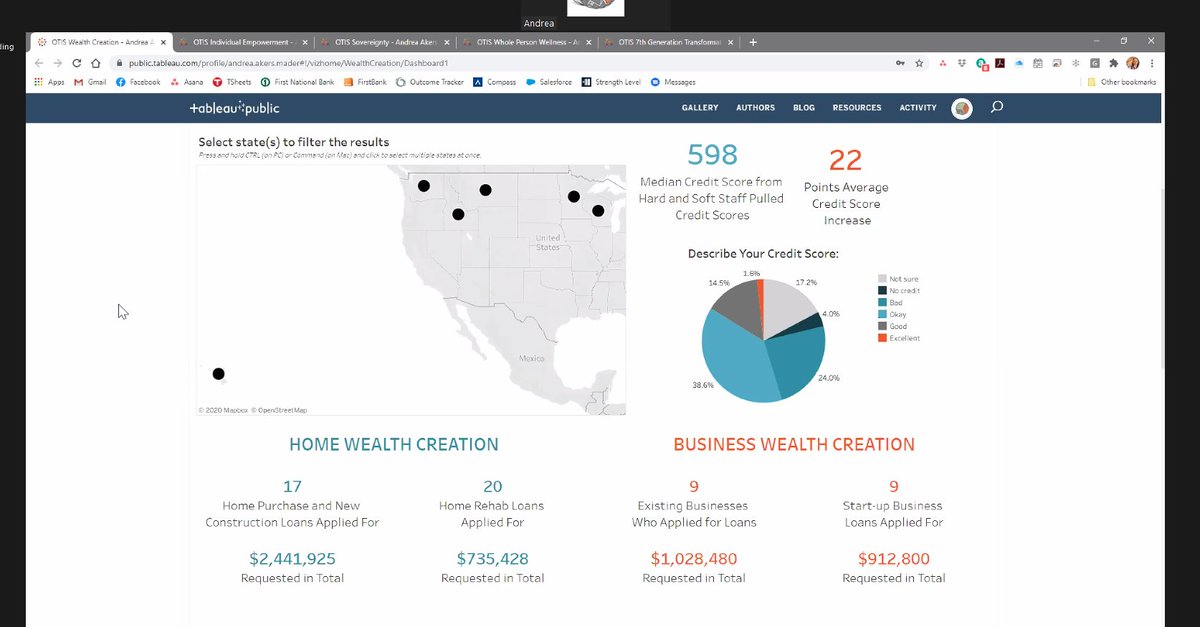1200x627 pixels.
Task: Click the $1,028,480 requested total
Action: pyautogui.click(x=693, y=559)
